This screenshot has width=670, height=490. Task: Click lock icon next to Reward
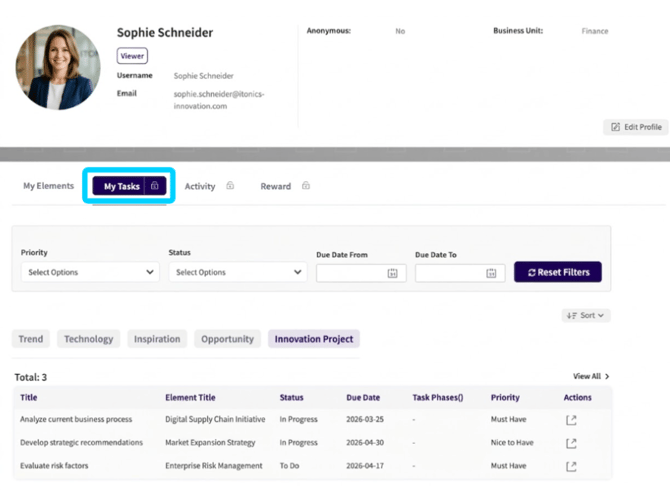pos(306,185)
